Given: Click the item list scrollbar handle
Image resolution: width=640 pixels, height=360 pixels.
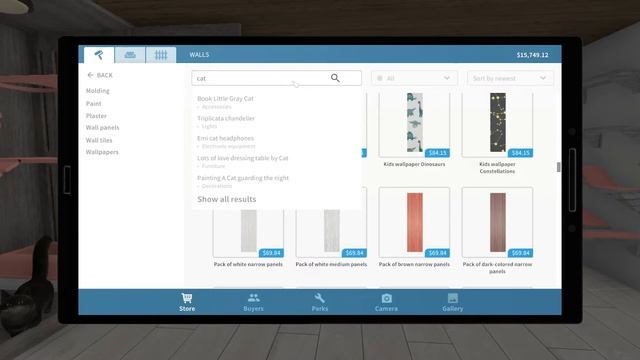Looking at the screenshot, I should pyautogui.click(x=558, y=167).
